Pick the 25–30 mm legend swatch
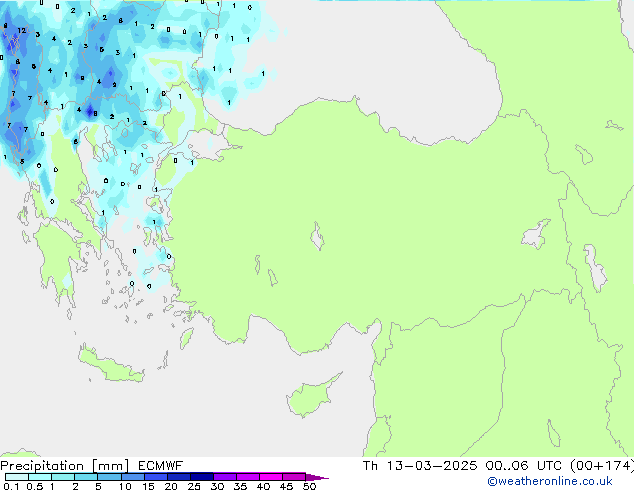Screen dimensions: 634x490 [202, 477]
